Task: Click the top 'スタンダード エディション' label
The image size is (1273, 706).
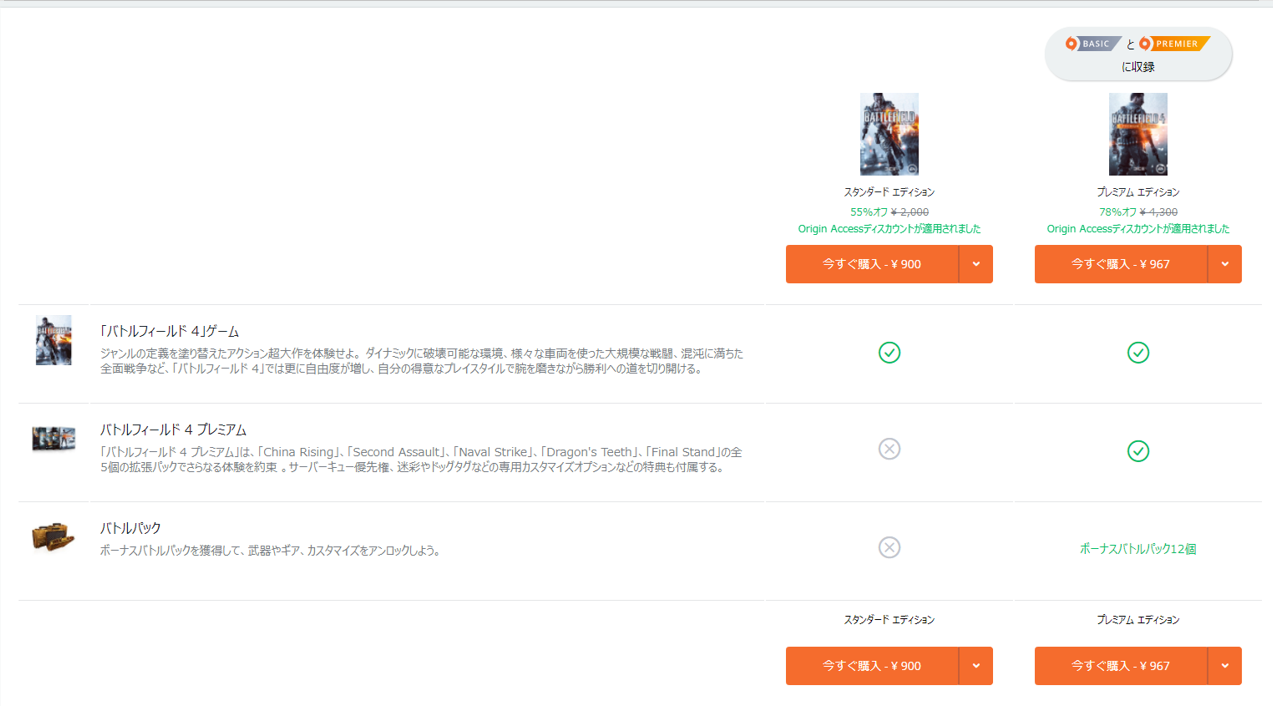Action: point(889,192)
